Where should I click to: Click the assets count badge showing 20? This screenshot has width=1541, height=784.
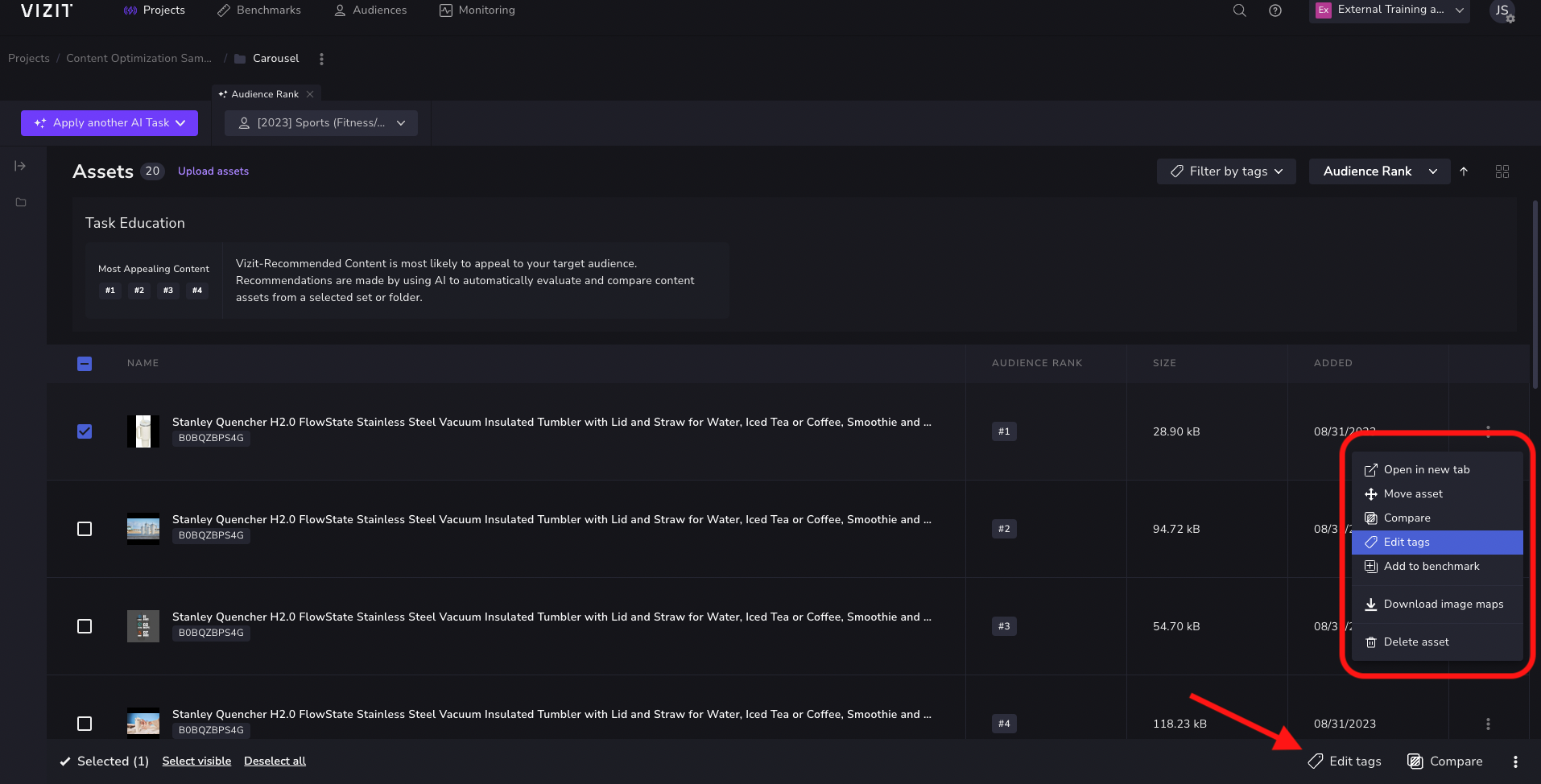[x=152, y=171]
